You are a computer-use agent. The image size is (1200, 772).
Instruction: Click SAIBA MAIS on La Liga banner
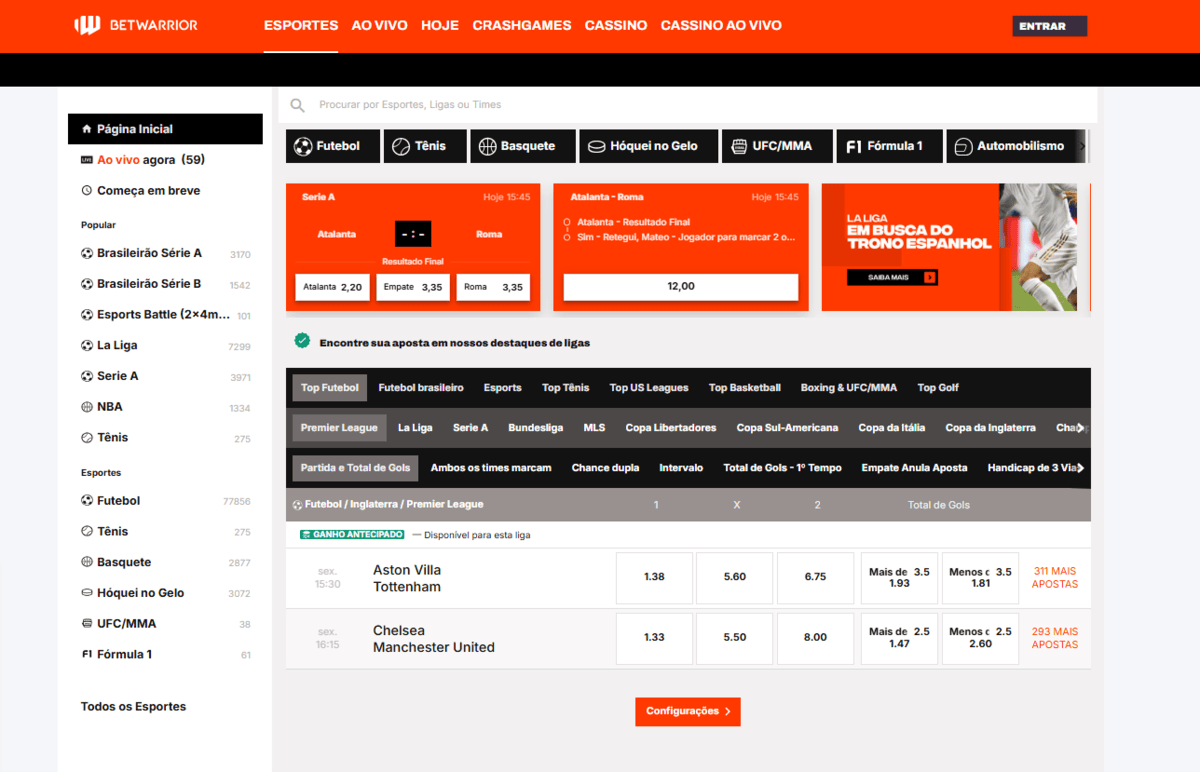click(x=892, y=277)
